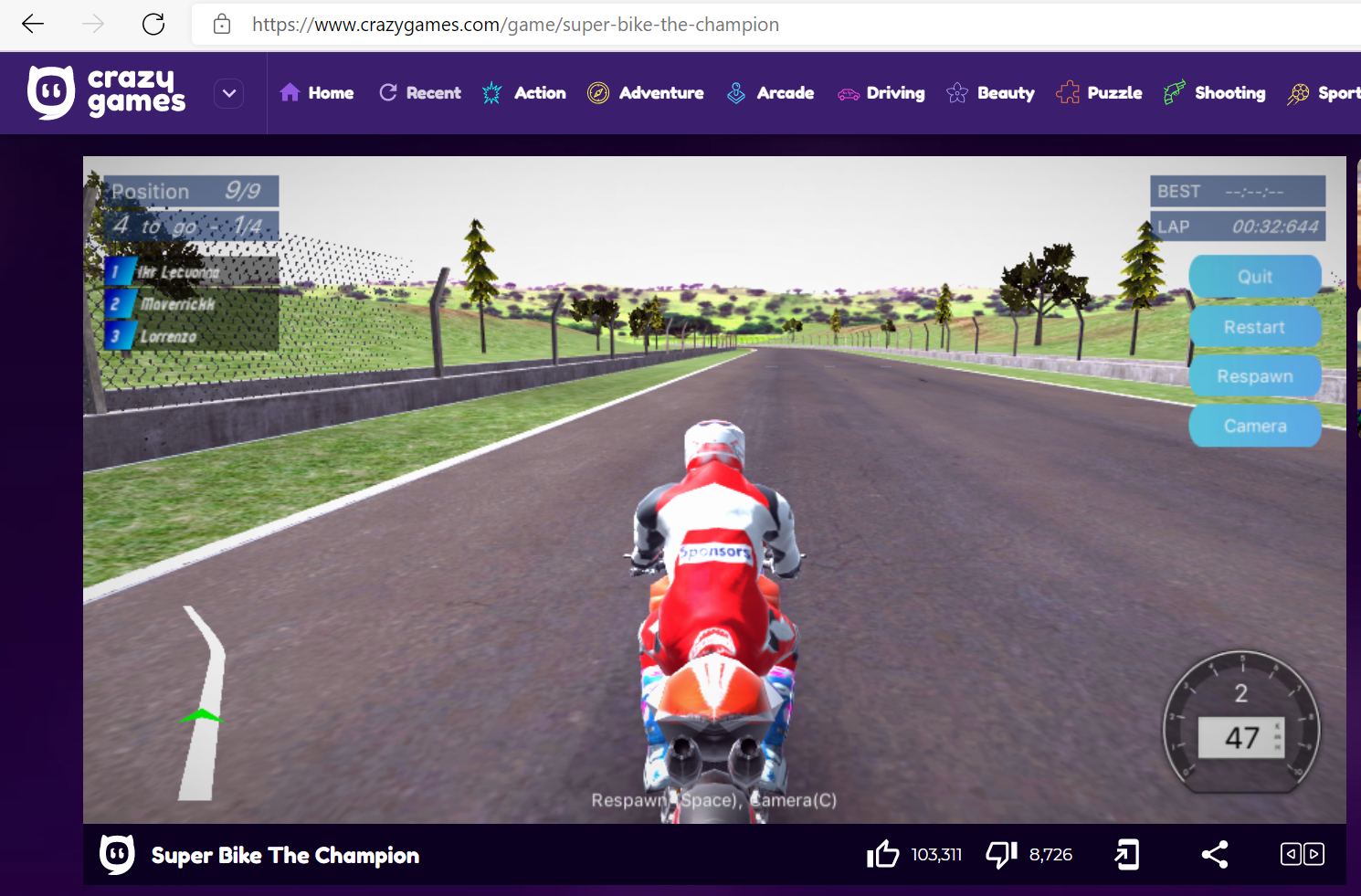Browse the Arcade category
This screenshot has width=1361, height=896.
point(770,92)
